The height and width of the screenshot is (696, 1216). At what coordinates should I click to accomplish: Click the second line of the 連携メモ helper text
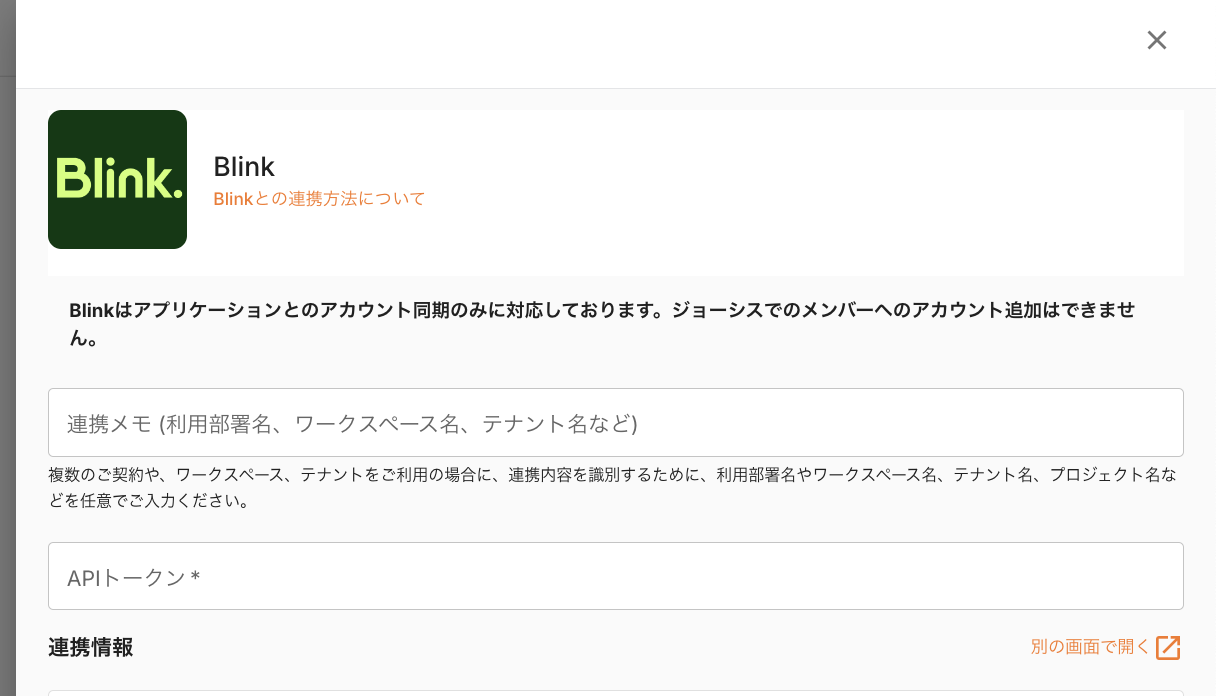pyautogui.click(x=149, y=501)
